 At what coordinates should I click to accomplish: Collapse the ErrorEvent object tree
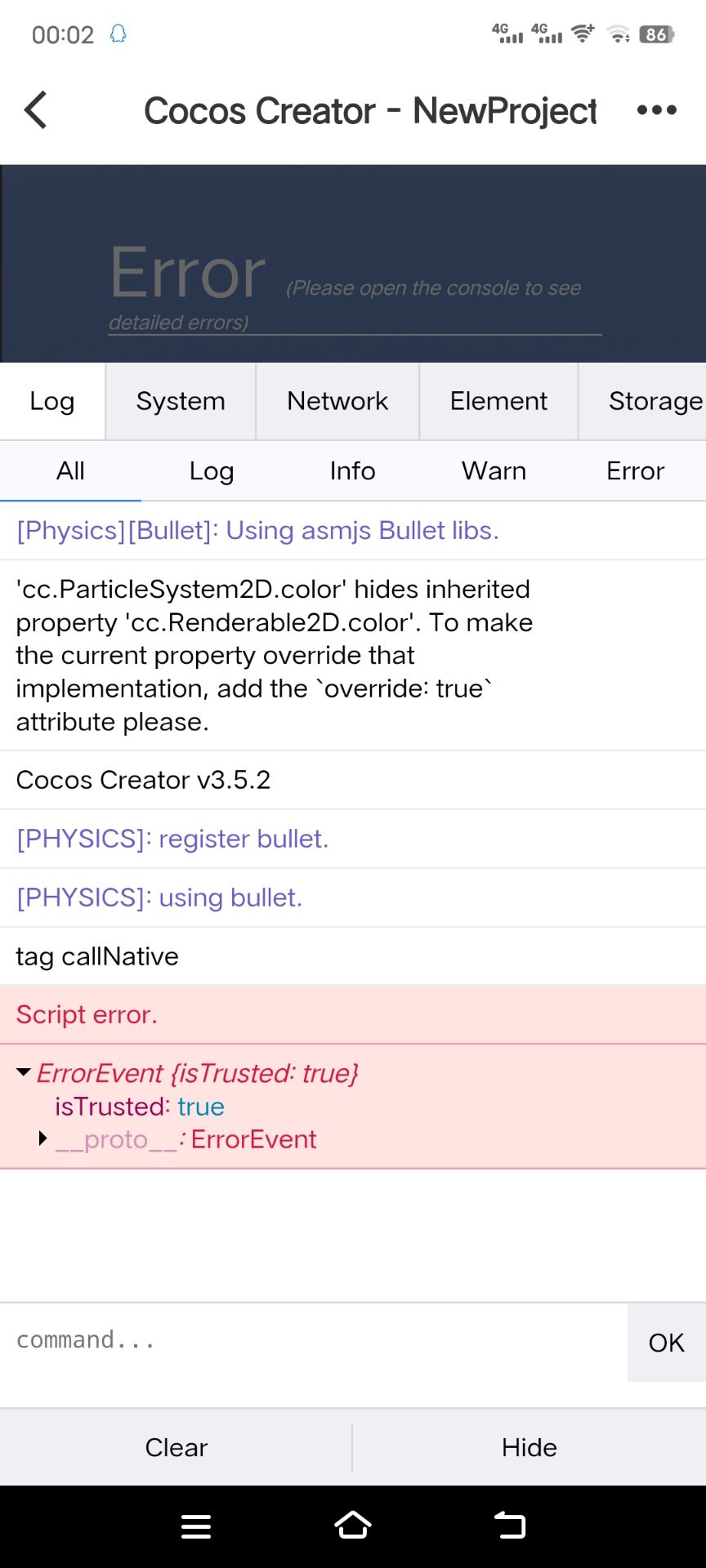[x=24, y=1072]
